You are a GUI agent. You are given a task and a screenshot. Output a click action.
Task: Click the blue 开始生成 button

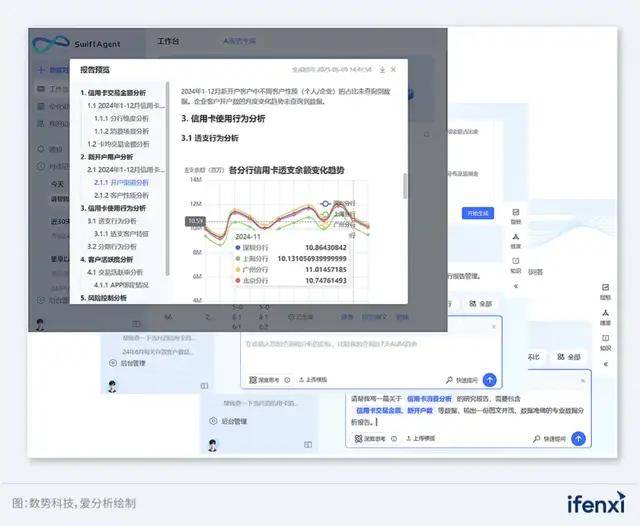(x=478, y=213)
